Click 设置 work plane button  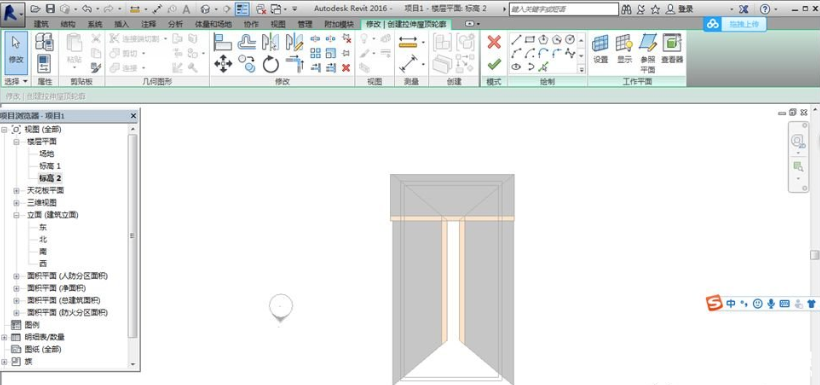click(x=601, y=49)
